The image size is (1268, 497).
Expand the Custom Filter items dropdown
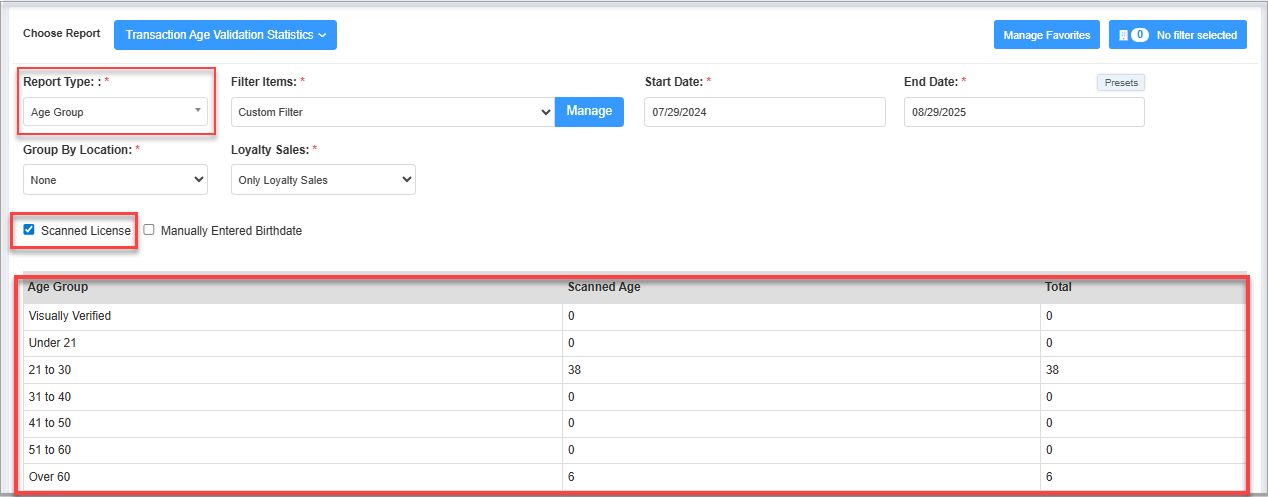[x=393, y=112]
